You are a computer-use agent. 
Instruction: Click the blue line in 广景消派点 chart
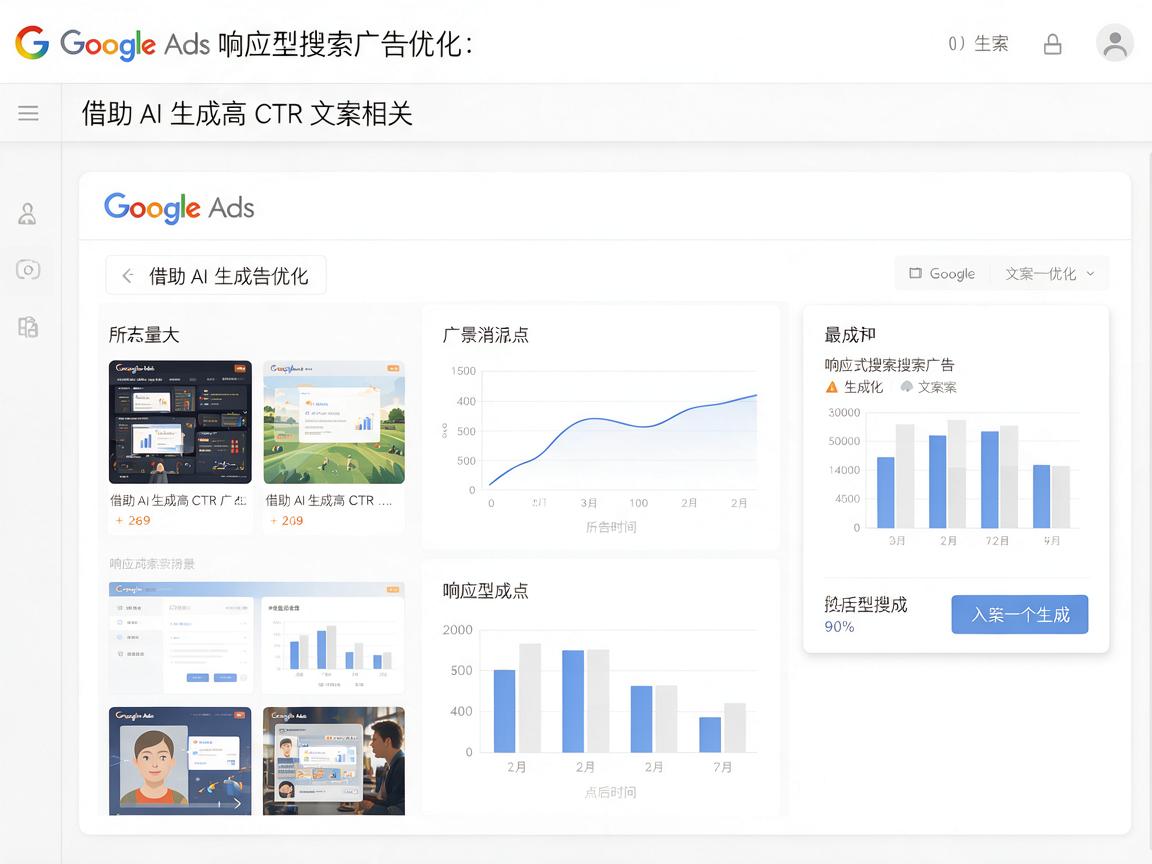[x=622, y=422]
